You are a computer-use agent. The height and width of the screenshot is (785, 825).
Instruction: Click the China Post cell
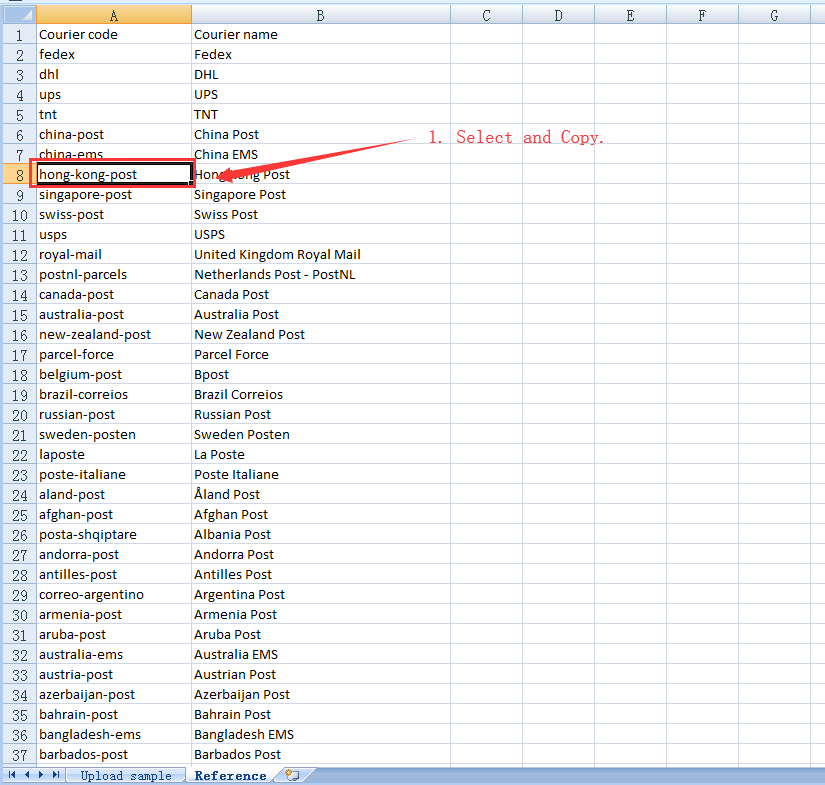pos(320,134)
